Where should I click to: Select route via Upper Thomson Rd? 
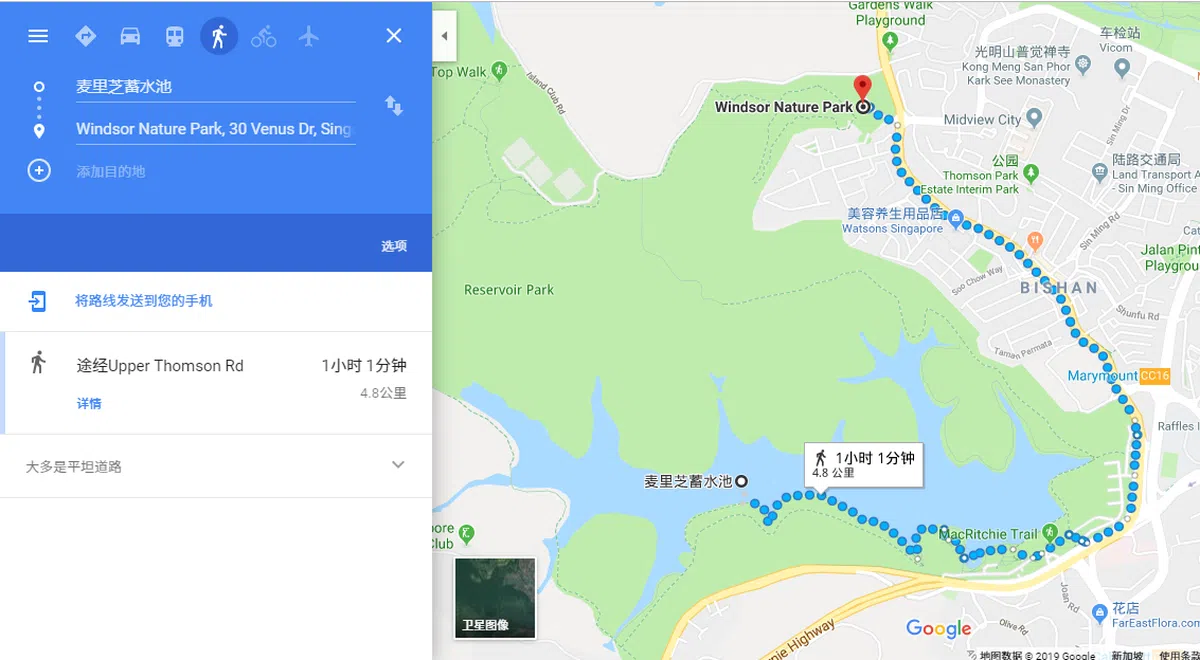tap(216, 383)
